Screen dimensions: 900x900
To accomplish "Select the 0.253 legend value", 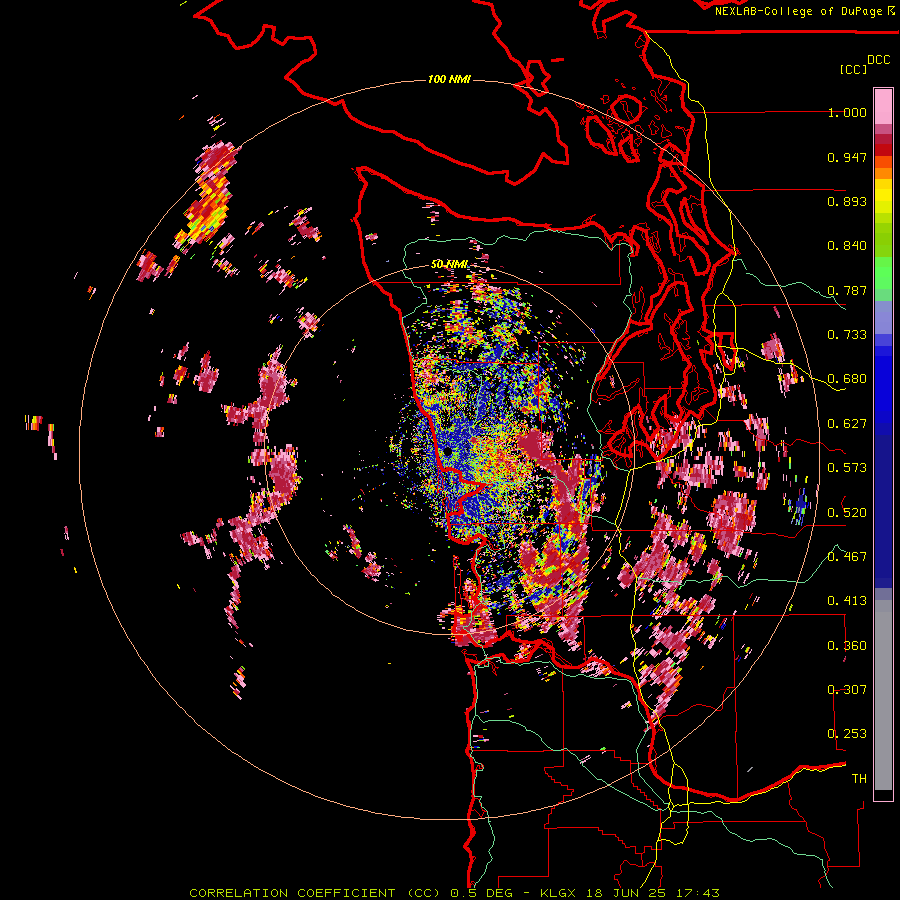I will pyautogui.click(x=847, y=734).
